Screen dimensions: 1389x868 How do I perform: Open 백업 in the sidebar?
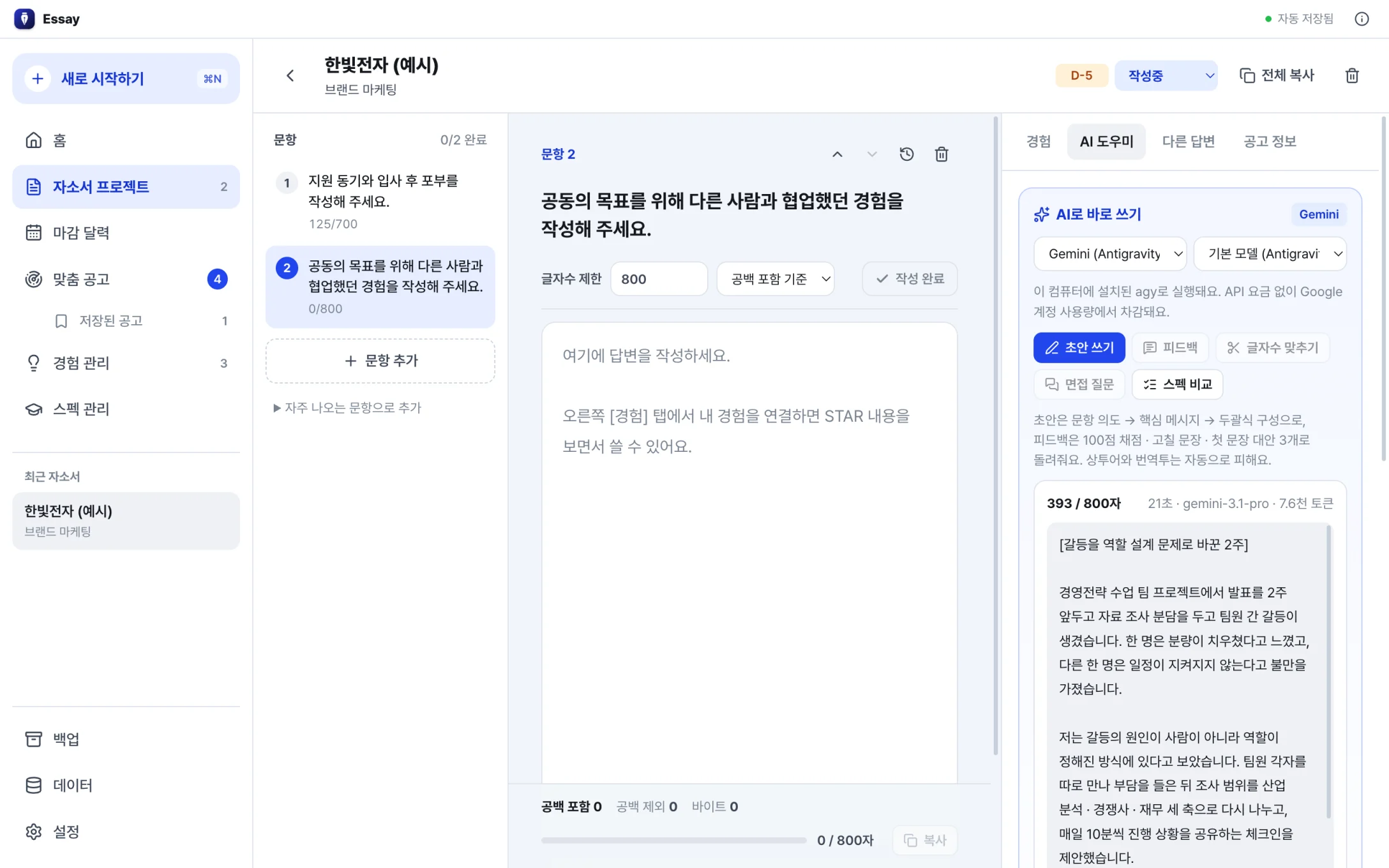[126, 739]
